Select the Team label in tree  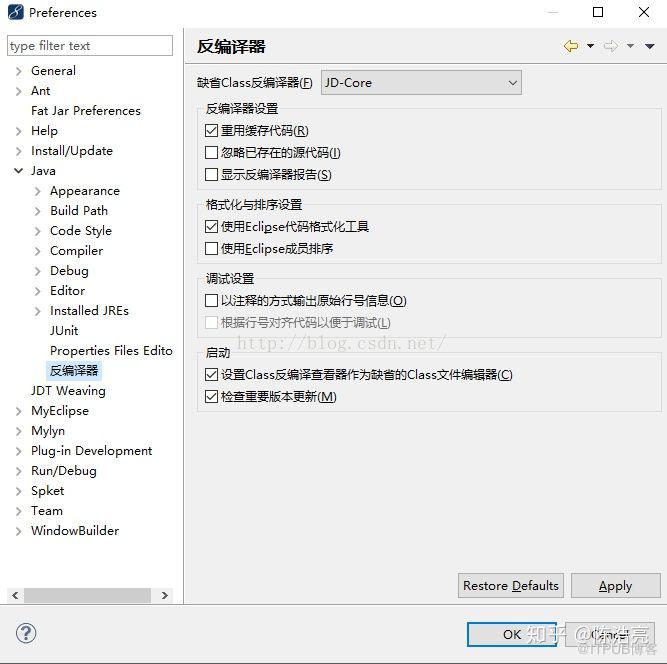tap(47, 510)
